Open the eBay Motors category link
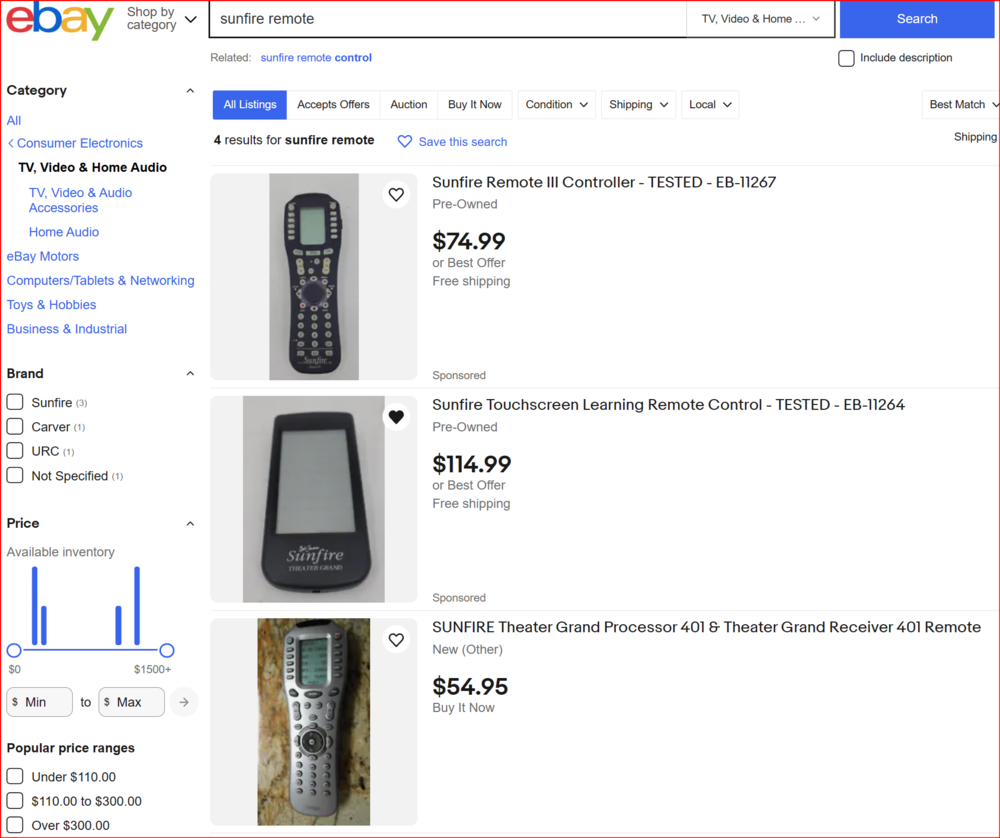 [x=43, y=256]
